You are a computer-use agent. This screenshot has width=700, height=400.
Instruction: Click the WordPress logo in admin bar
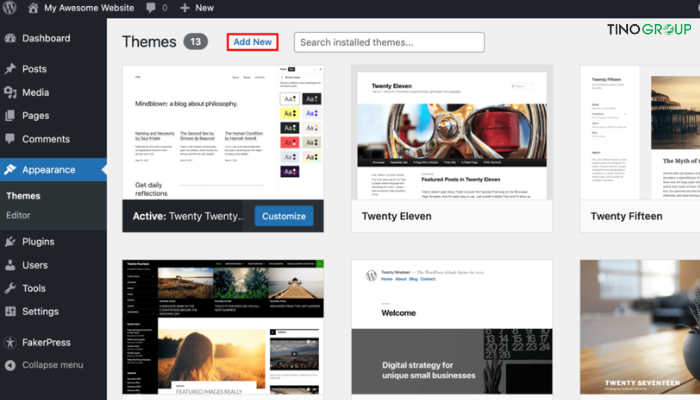(x=9, y=8)
